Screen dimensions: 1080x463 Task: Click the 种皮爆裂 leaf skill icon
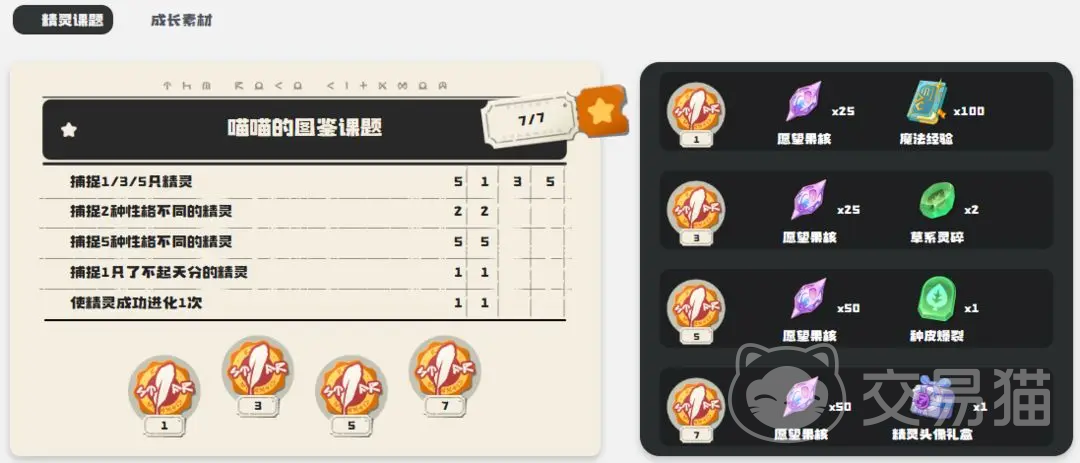pyautogui.click(x=935, y=300)
